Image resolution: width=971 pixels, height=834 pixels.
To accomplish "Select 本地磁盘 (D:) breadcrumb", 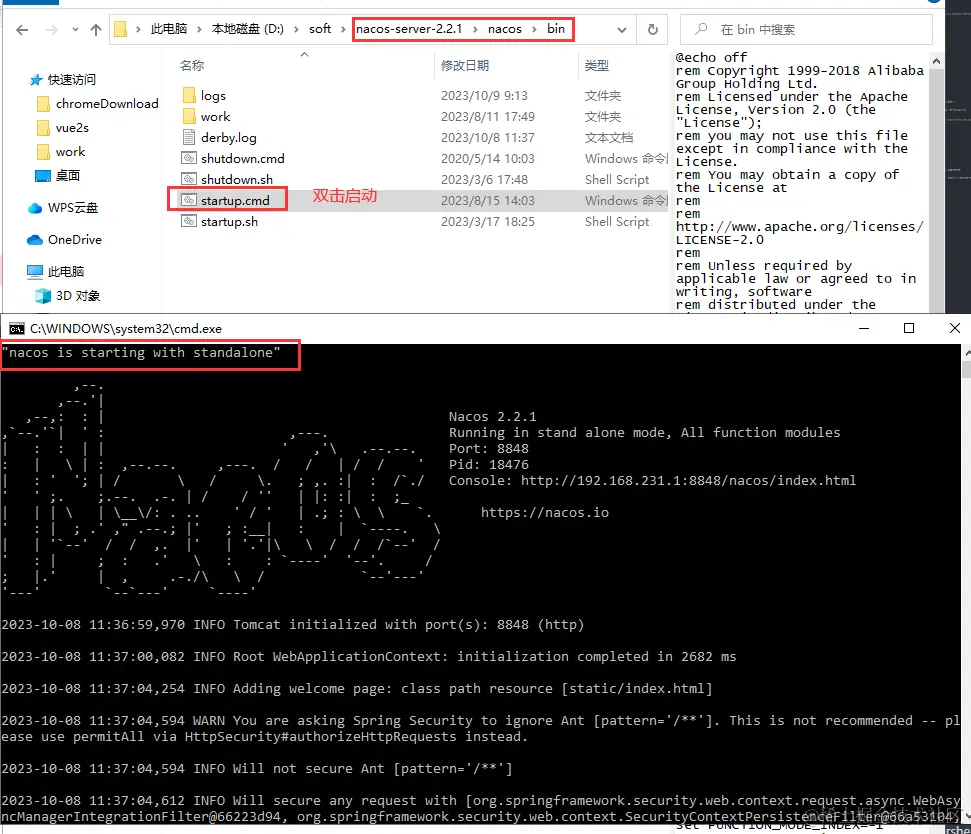I will tap(247, 29).
